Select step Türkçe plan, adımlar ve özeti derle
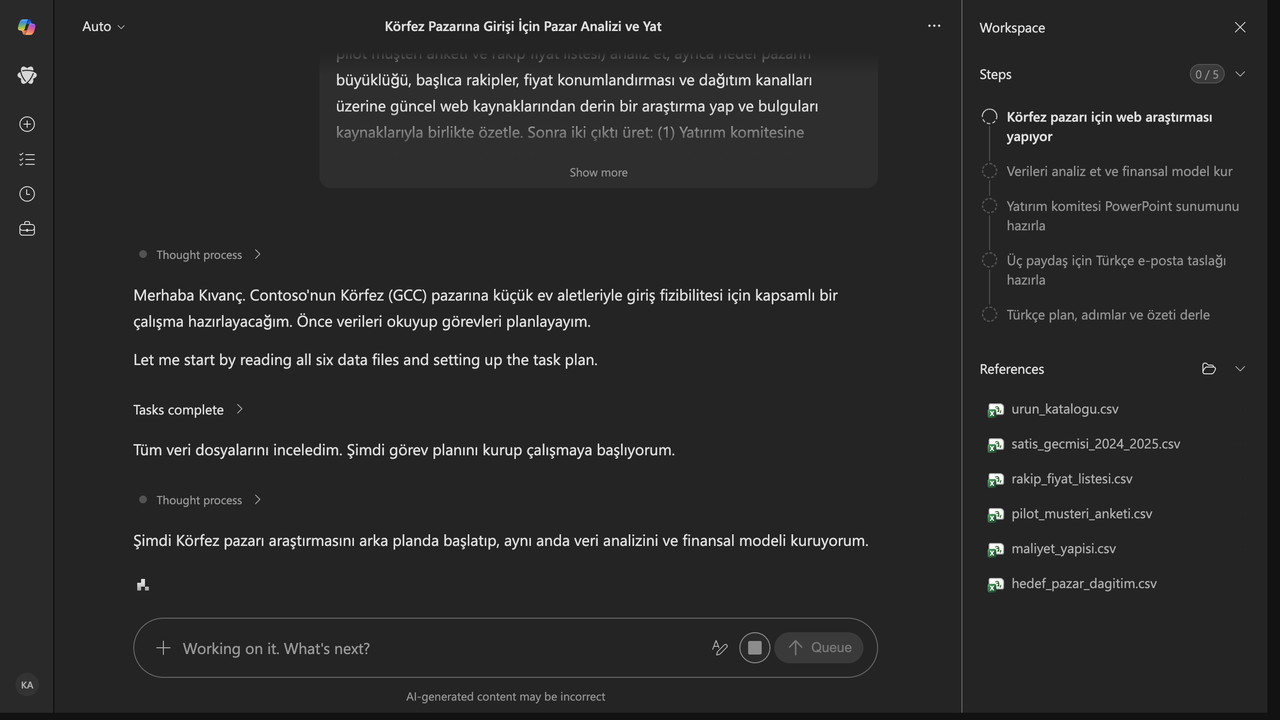This screenshot has width=1280, height=720. 1108,315
